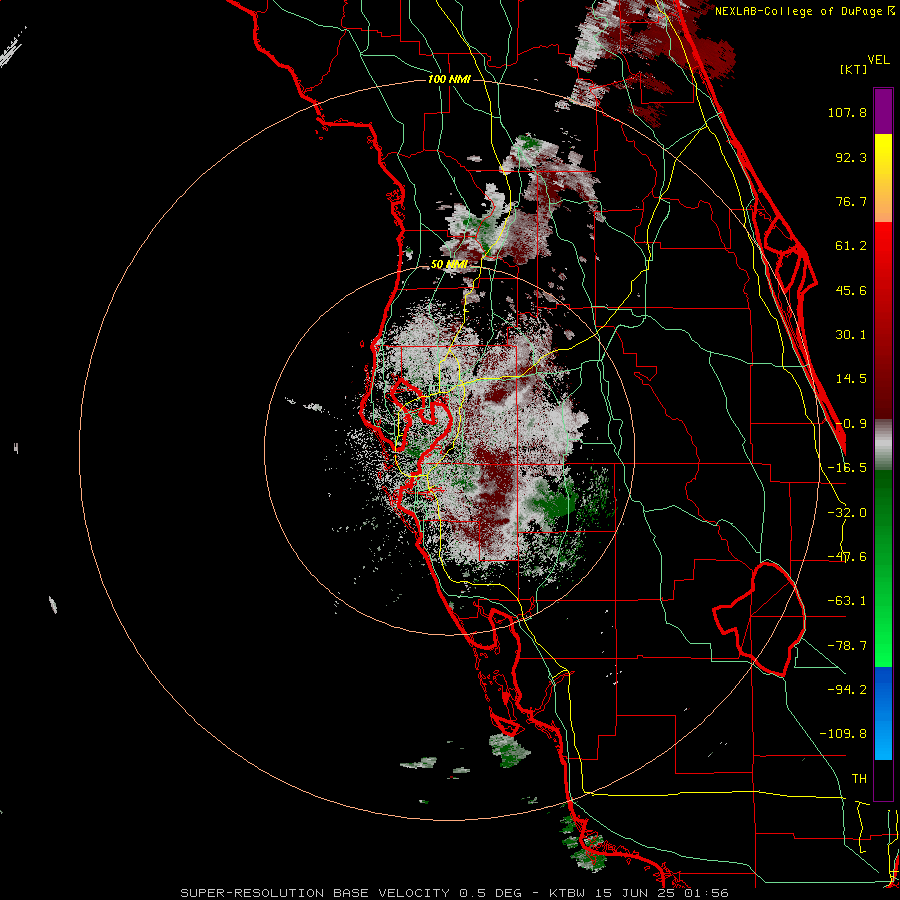Select the -0.9 legend value

point(851,424)
